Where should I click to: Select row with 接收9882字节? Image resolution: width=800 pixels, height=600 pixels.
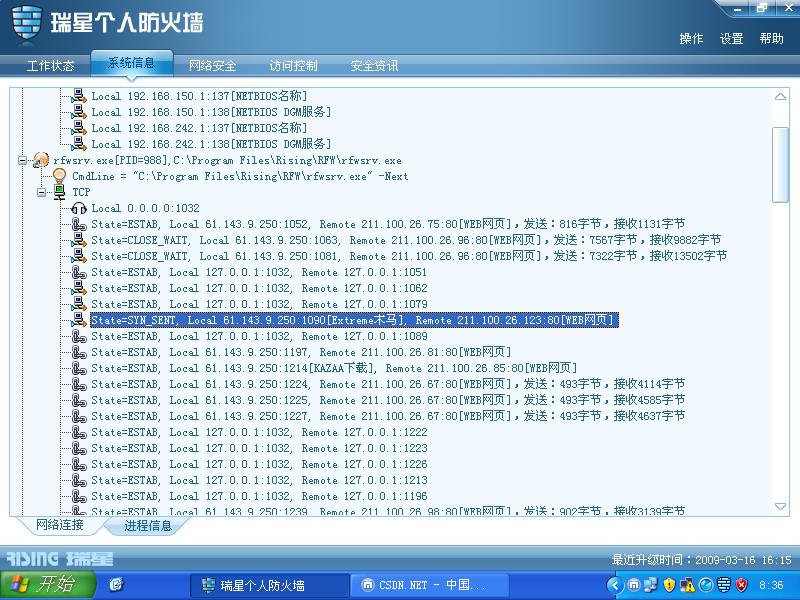click(406, 240)
